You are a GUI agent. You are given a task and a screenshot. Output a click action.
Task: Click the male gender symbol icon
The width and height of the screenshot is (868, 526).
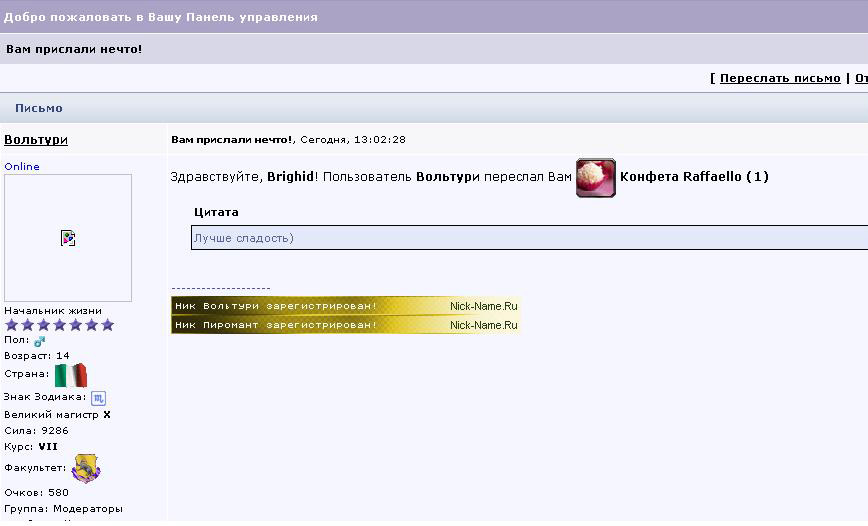39,341
